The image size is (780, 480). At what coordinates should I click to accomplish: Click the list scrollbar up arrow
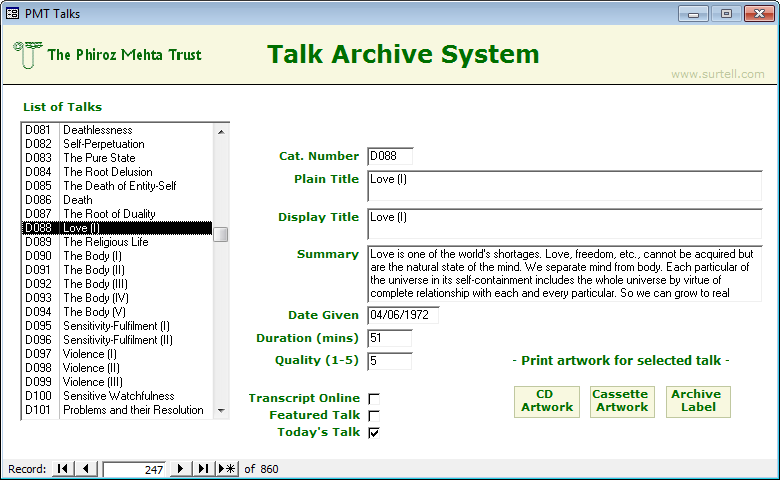(221, 132)
